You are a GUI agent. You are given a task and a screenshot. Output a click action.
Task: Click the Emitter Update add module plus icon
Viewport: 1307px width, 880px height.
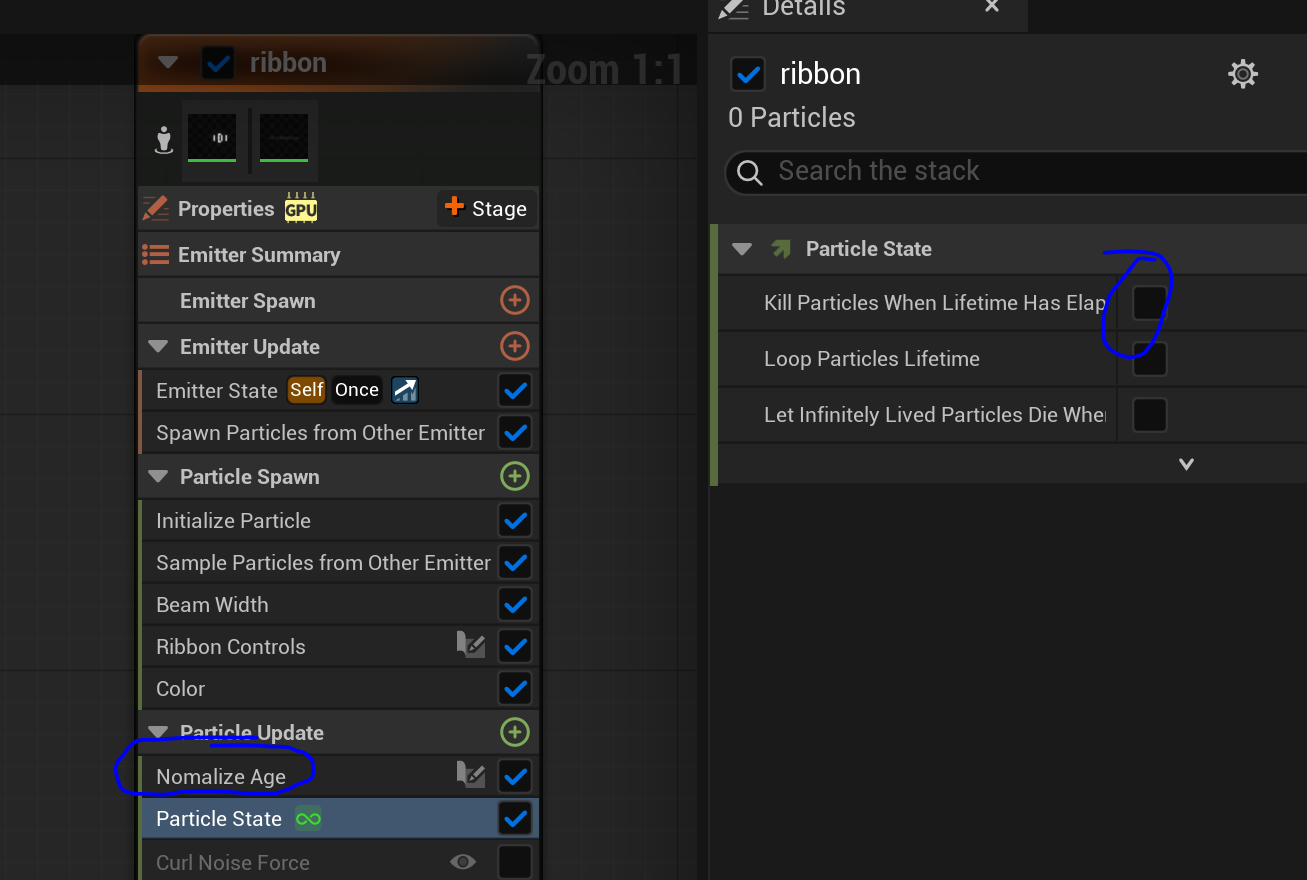coord(514,346)
